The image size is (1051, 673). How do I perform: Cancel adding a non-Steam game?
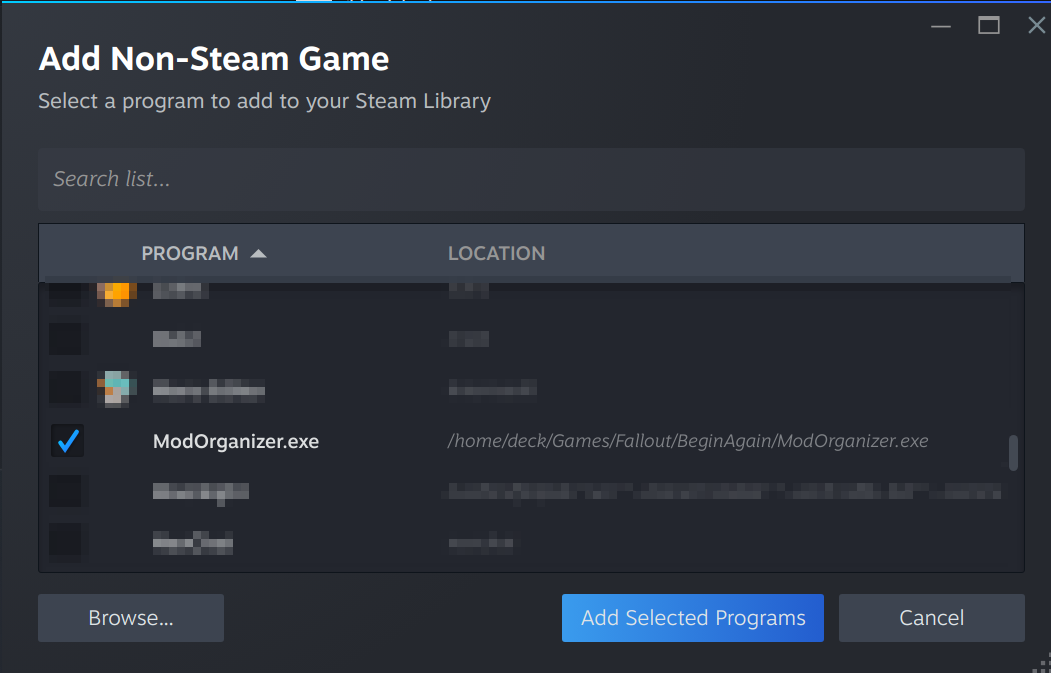(931, 618)
